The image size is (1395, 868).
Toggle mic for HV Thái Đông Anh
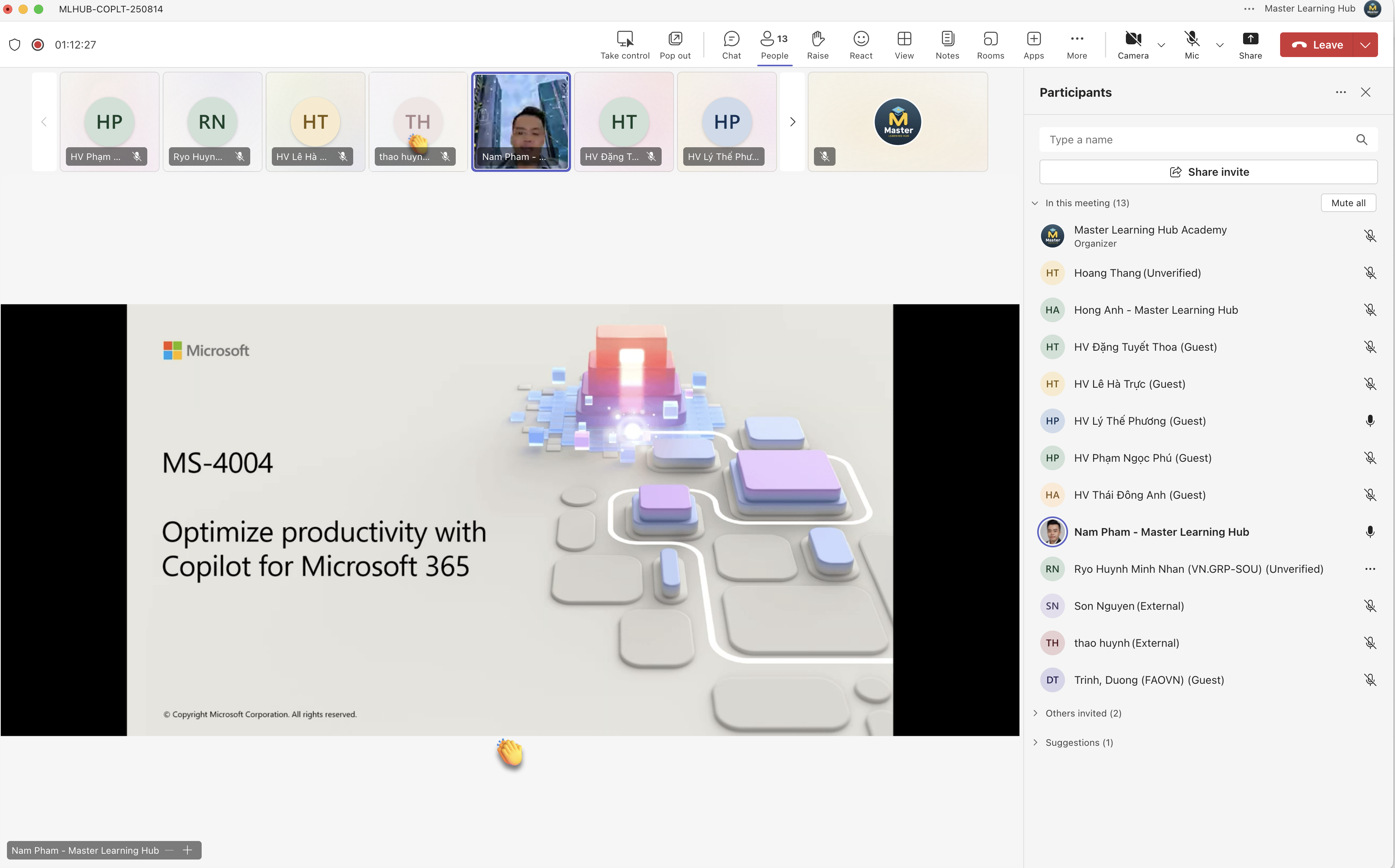tap(1370, 495)
